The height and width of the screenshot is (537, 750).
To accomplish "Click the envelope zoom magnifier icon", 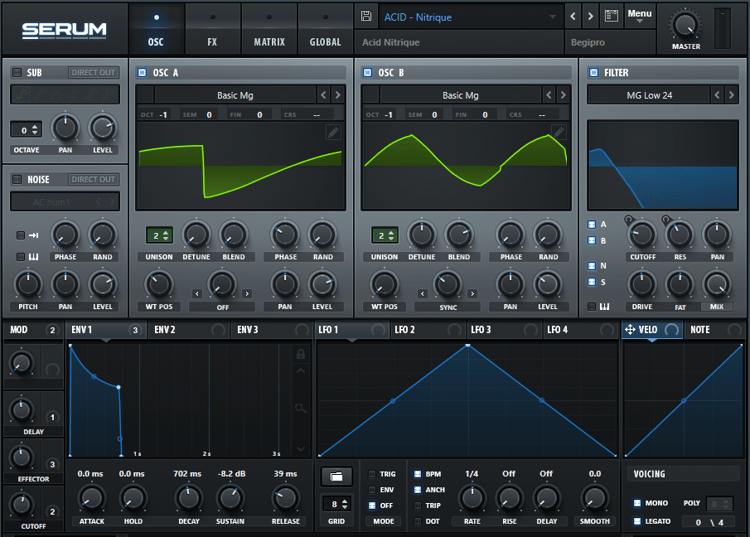I will 300,408.
